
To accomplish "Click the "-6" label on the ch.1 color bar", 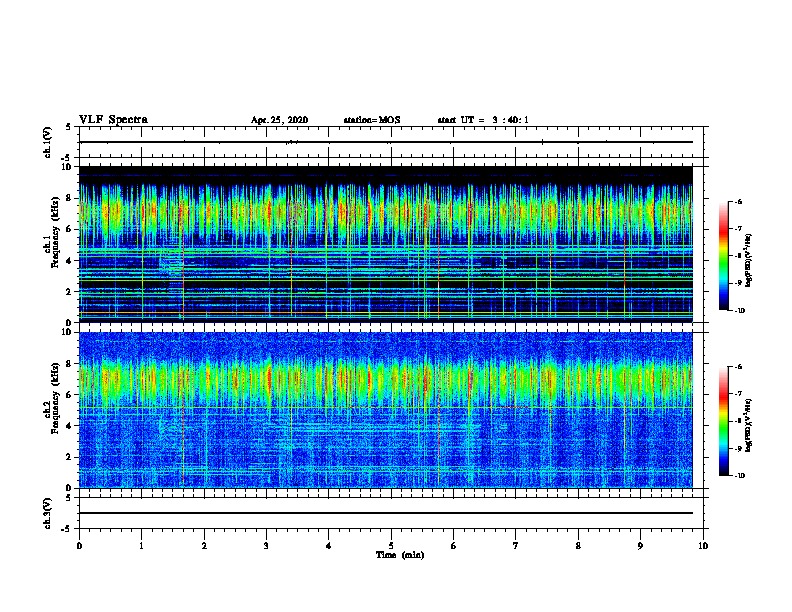I will 738,201.
